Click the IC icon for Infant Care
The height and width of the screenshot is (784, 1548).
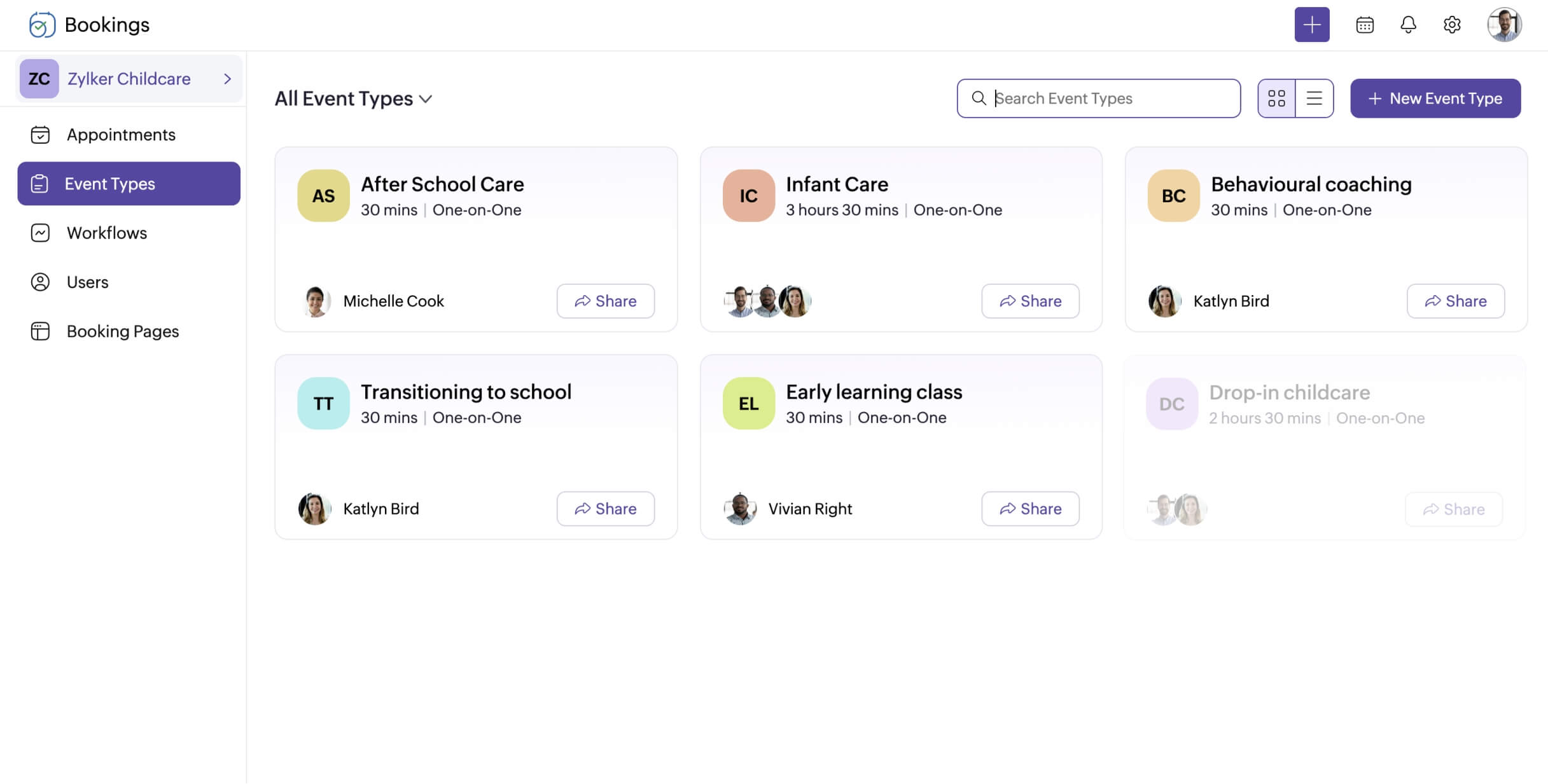click(748, 195)
